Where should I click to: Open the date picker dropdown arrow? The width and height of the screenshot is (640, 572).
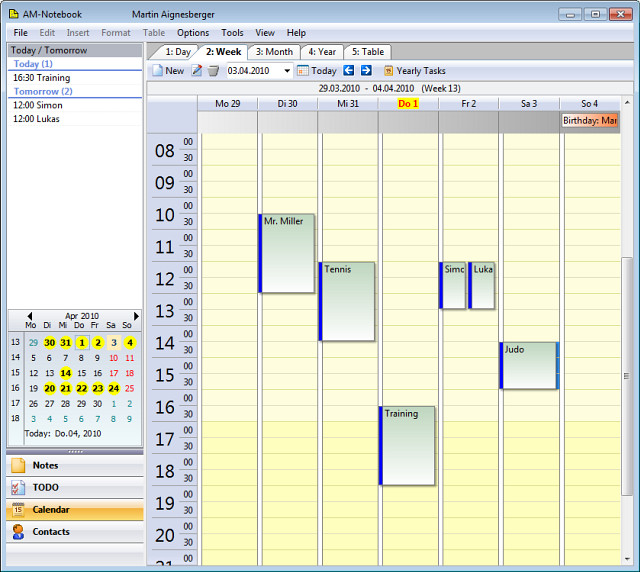287,71
